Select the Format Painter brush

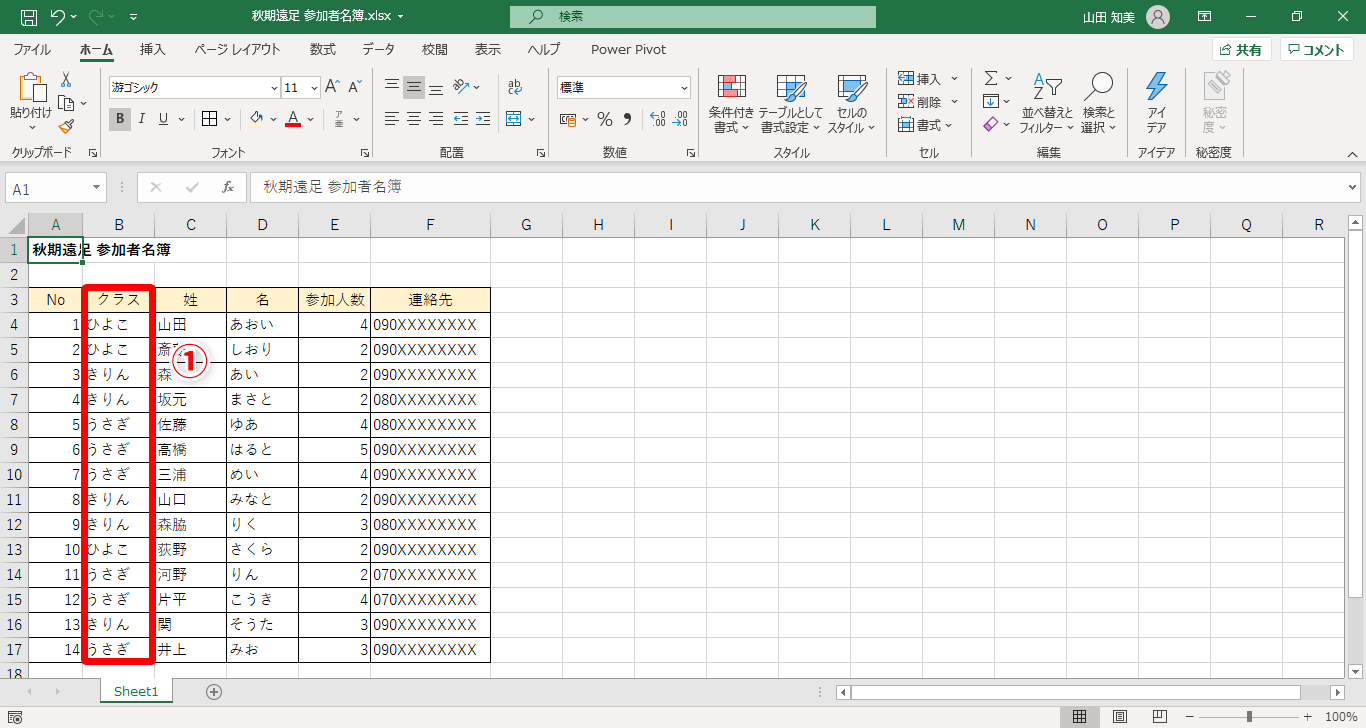click(x=66, y=127)
